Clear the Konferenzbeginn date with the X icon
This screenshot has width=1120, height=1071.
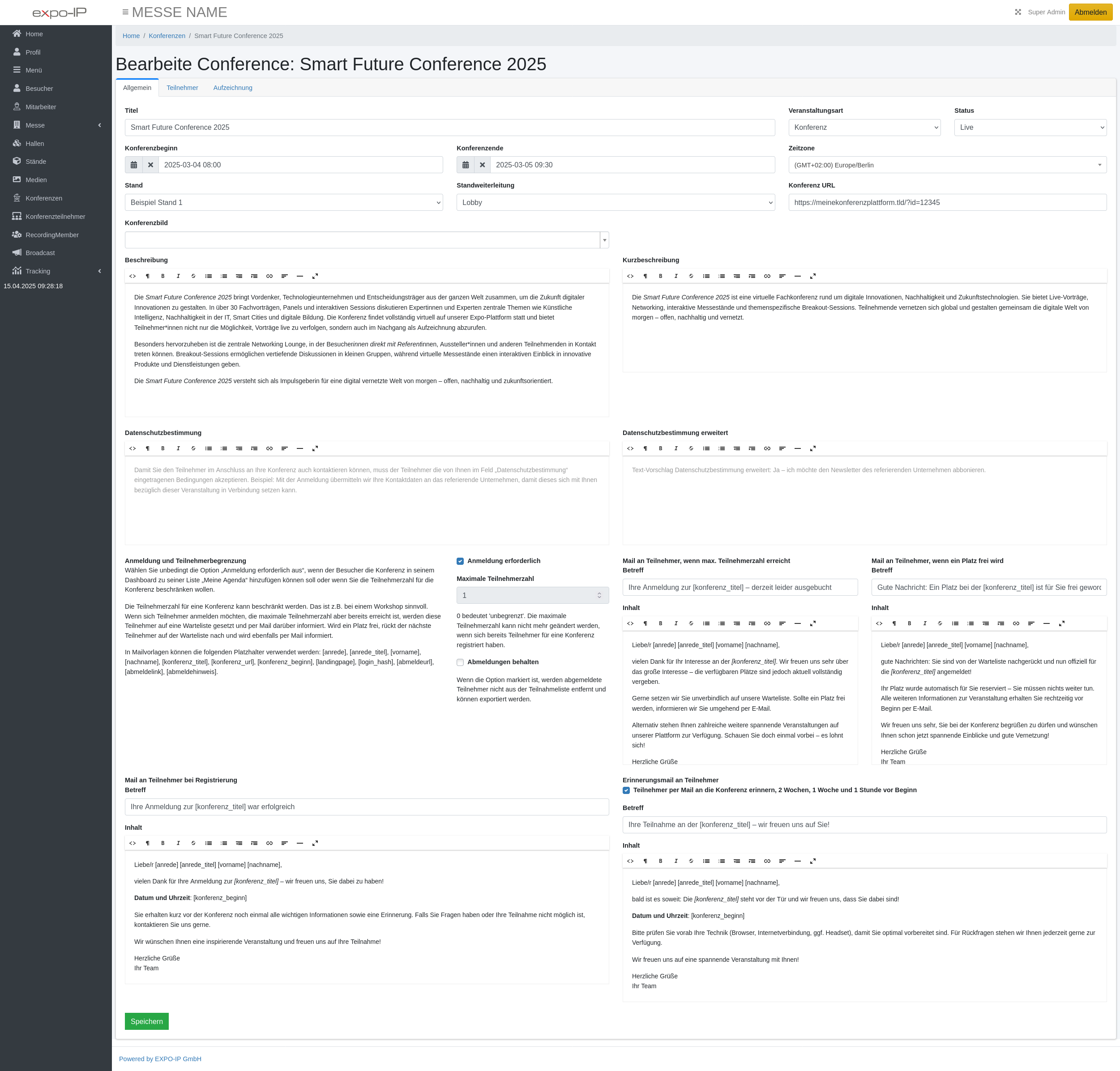(151, 165)
